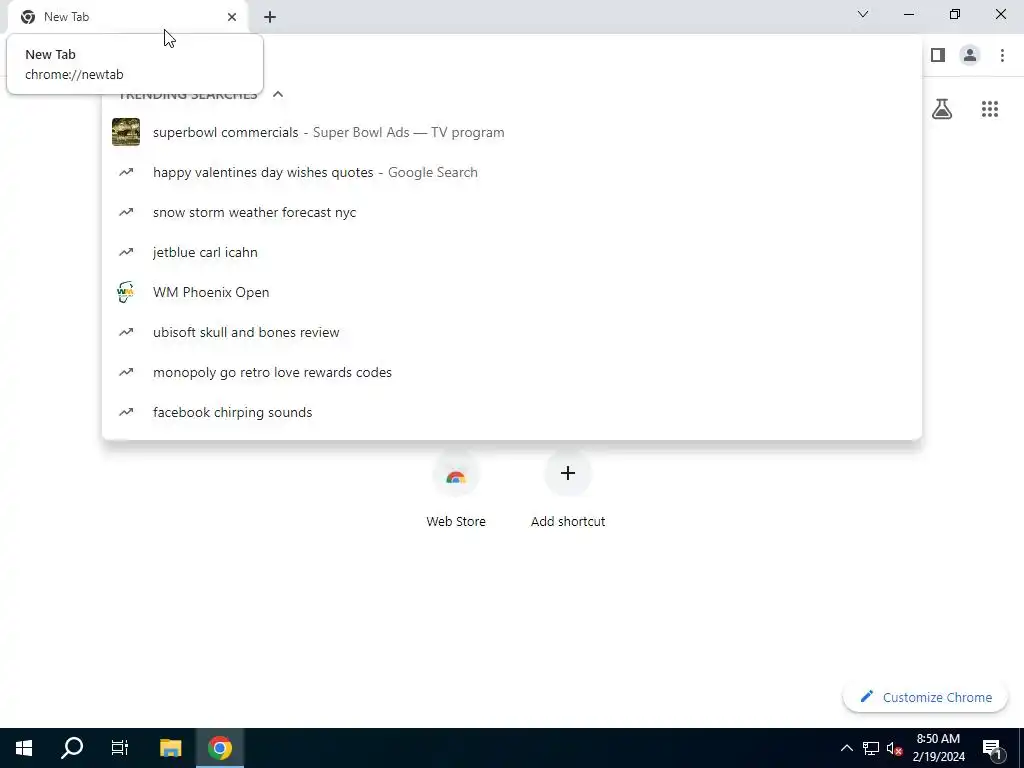Screen dimensions: 1024x768
Task: Click the Chrome taskbar icon
Action: point(220,748)
